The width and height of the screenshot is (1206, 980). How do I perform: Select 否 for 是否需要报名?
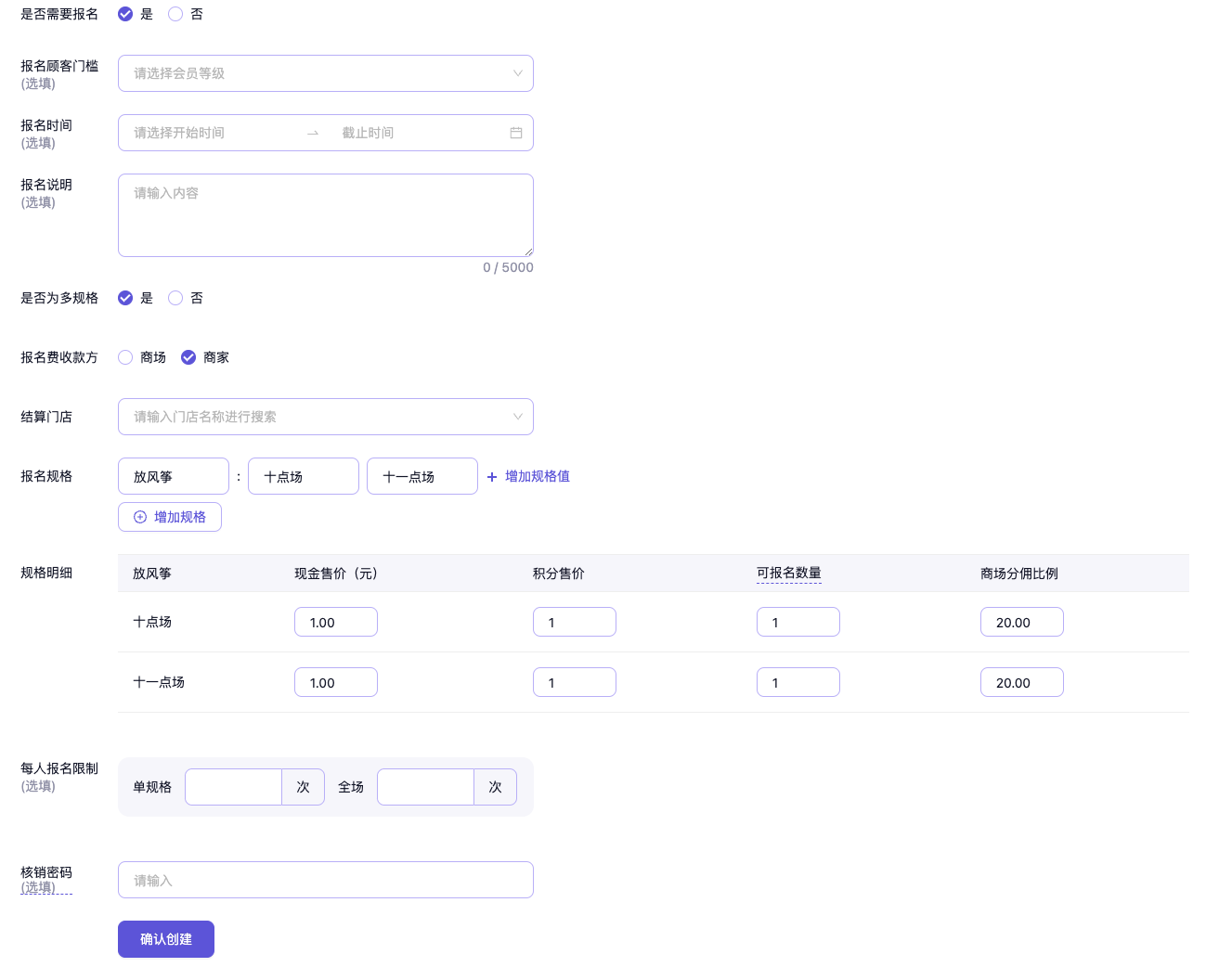[x=175, y=14]
